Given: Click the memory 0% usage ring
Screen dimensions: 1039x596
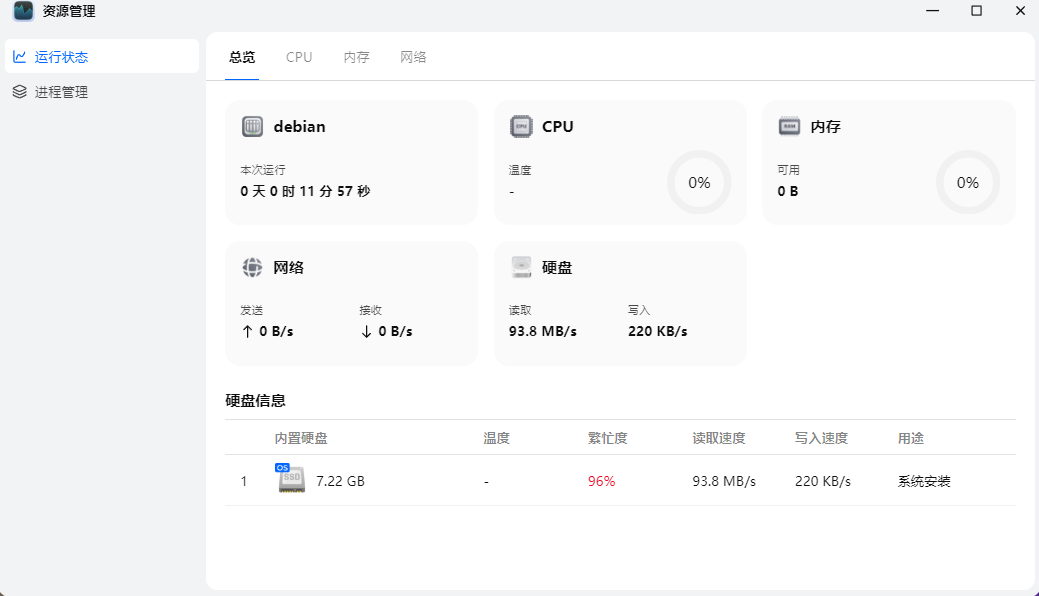Looking at the screenshot, I should point(967,182).
